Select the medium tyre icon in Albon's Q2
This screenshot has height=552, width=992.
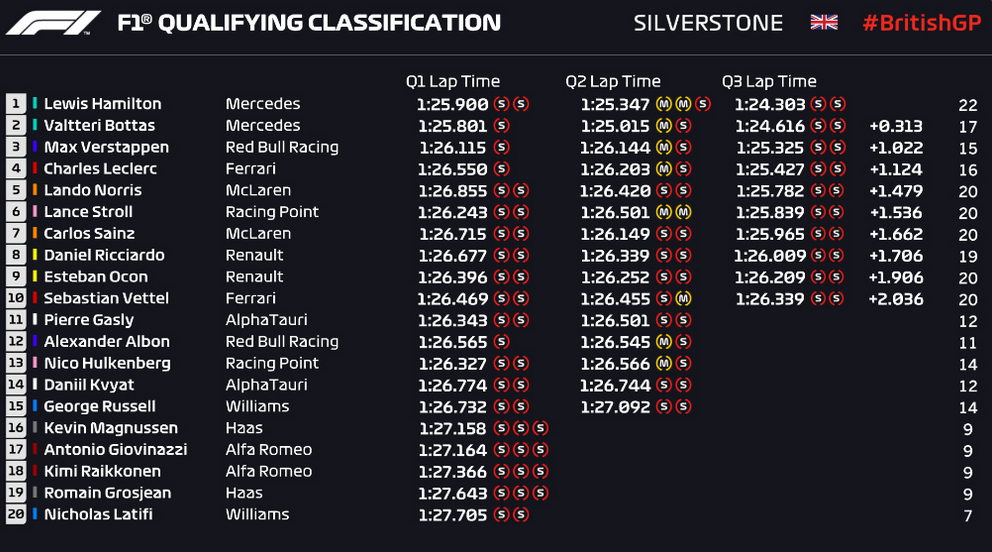(x=663, y=342)
